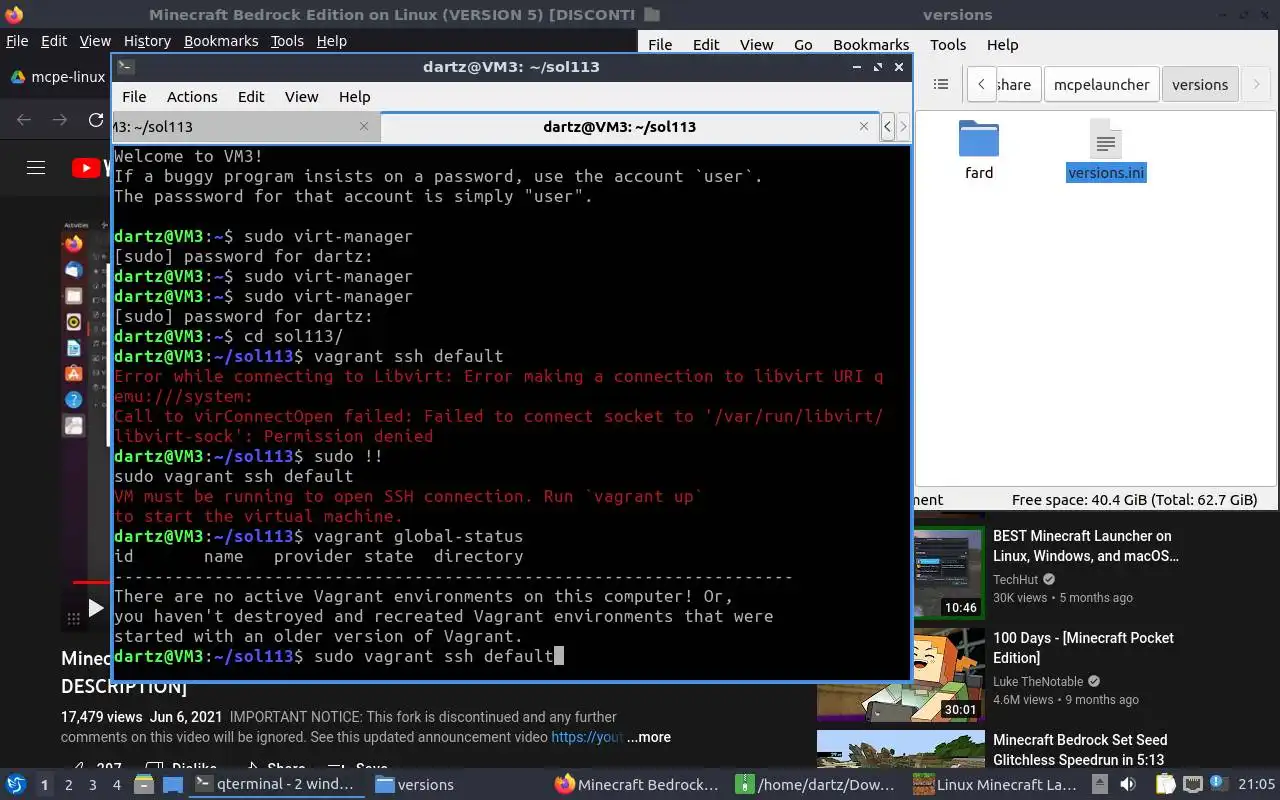Open Firefox Bookmarks menu
The image size is (1280, 800).
pyautogui.click(x=221, y=41)
